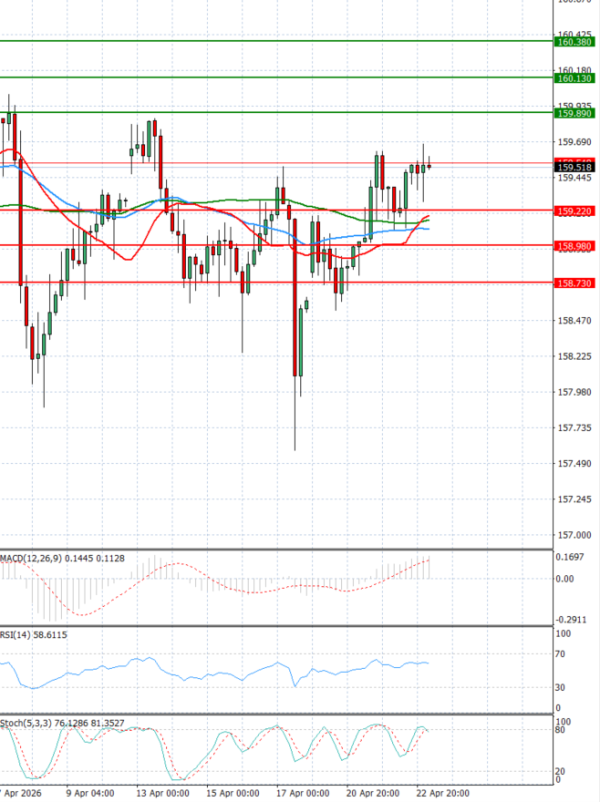This screenshot has height=802, width=600.
Task: Click the 158.730 red support price label
Action: coord(576,283)
